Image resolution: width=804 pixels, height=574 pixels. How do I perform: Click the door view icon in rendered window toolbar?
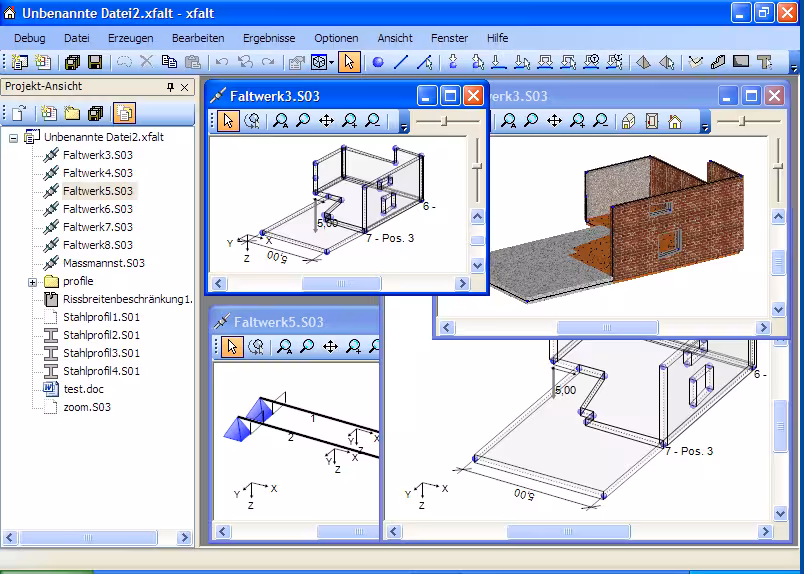click(652, 121)
